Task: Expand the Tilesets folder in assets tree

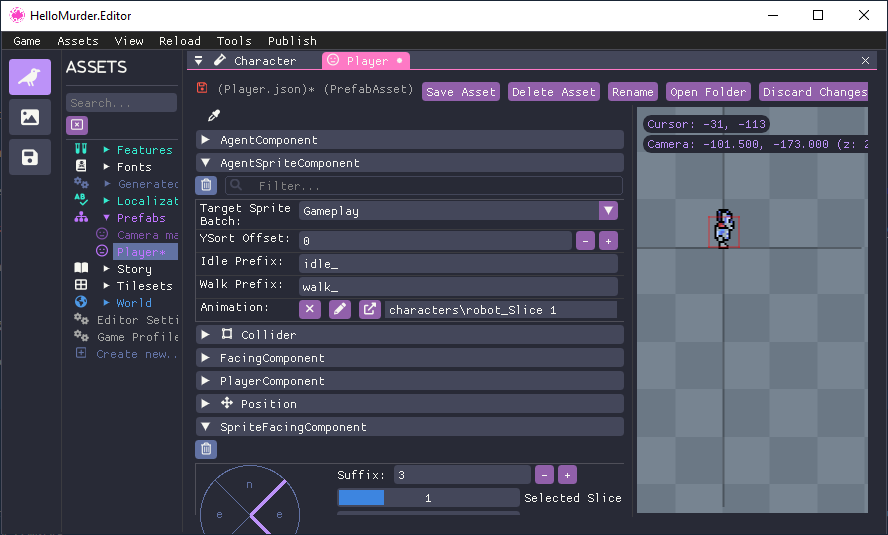Action: point(107,286)
